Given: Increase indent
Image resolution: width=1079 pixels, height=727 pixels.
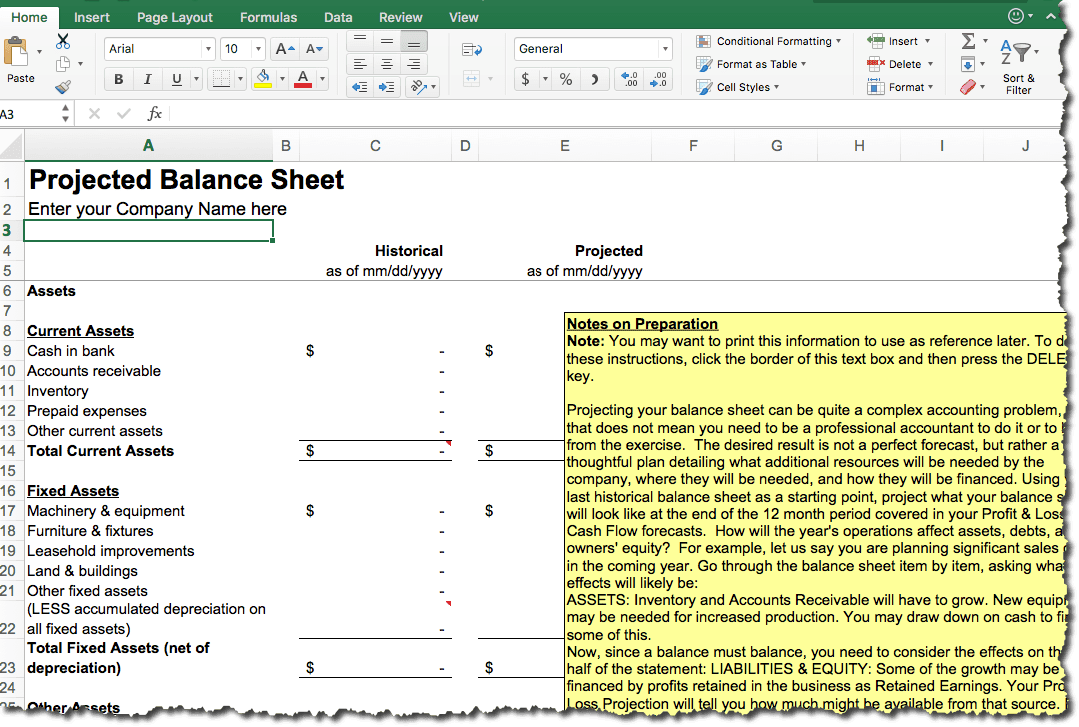Looking at the screenshot, I should tap(387, 87).
